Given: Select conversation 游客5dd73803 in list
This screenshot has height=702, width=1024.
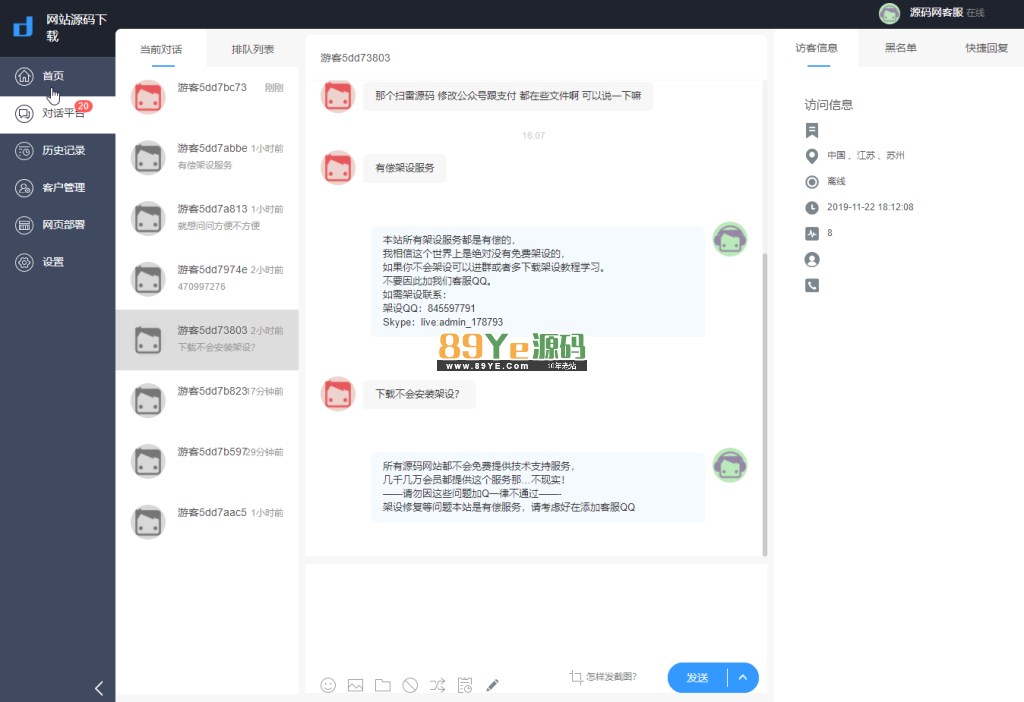Looking at the screenshot, I should 207,340.
